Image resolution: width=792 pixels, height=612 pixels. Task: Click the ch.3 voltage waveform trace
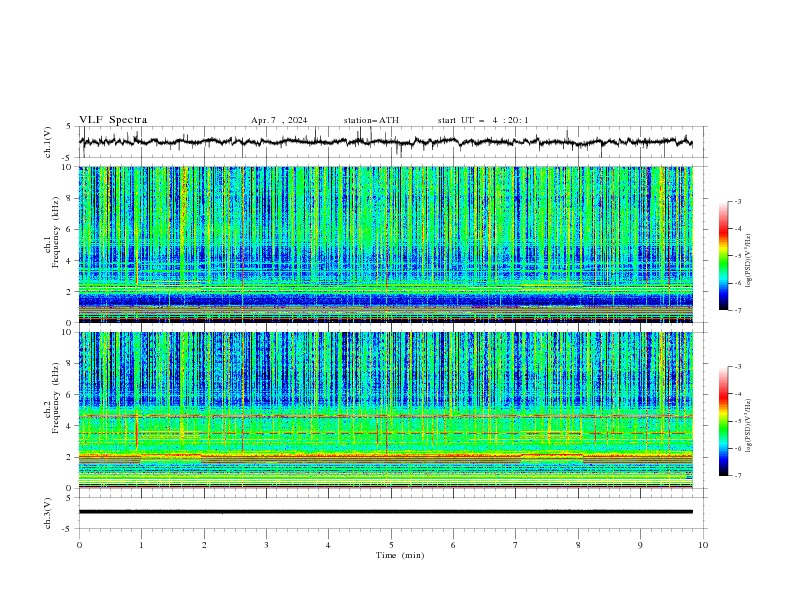386,512
